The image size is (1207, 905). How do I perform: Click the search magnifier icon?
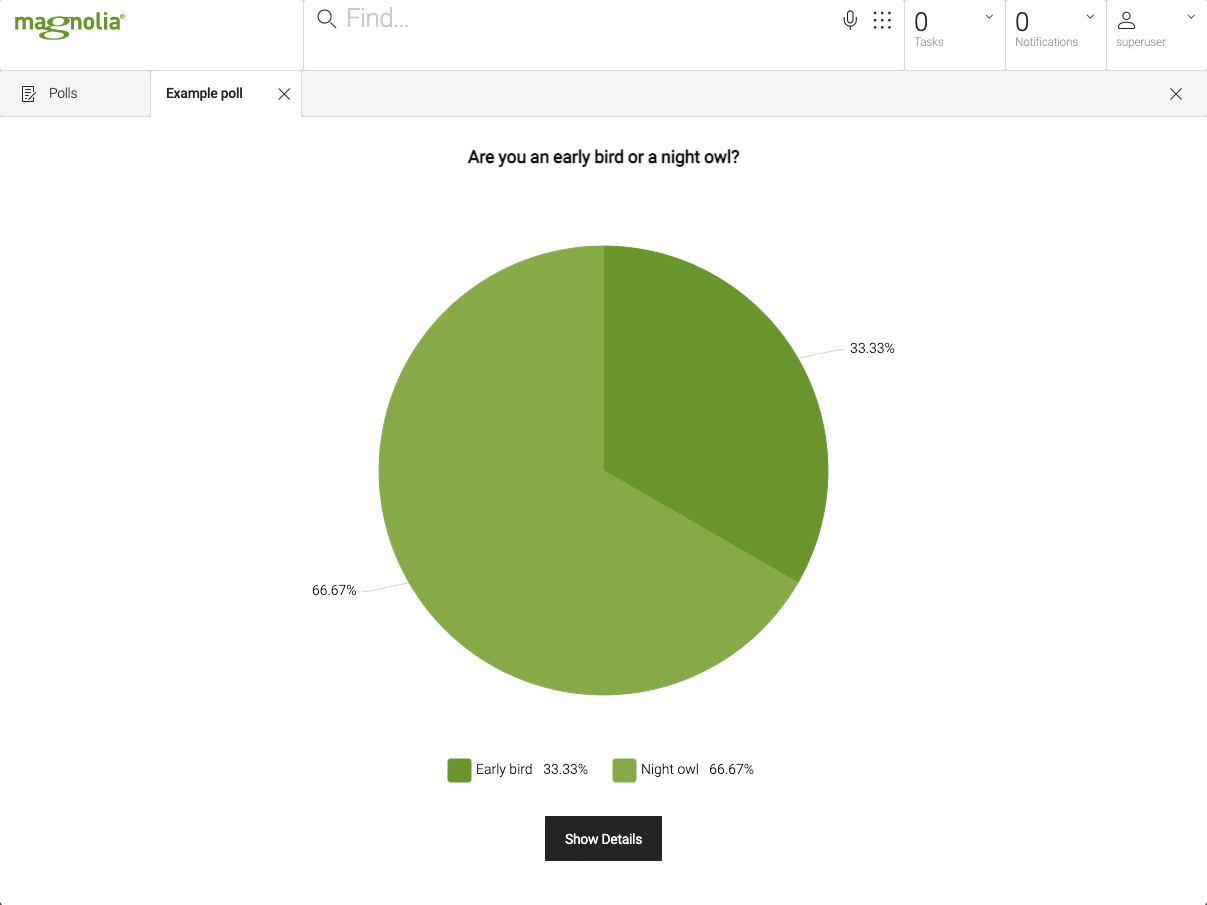point(325,18)
